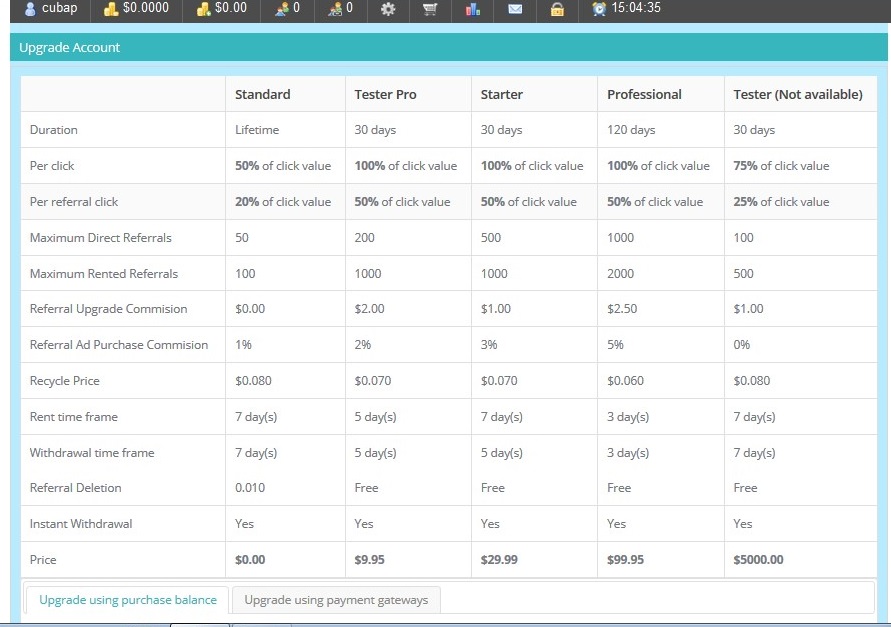Screen dimensions: 891x627
Task: Click the Standard column header
Action: click(x=263, y=94)
